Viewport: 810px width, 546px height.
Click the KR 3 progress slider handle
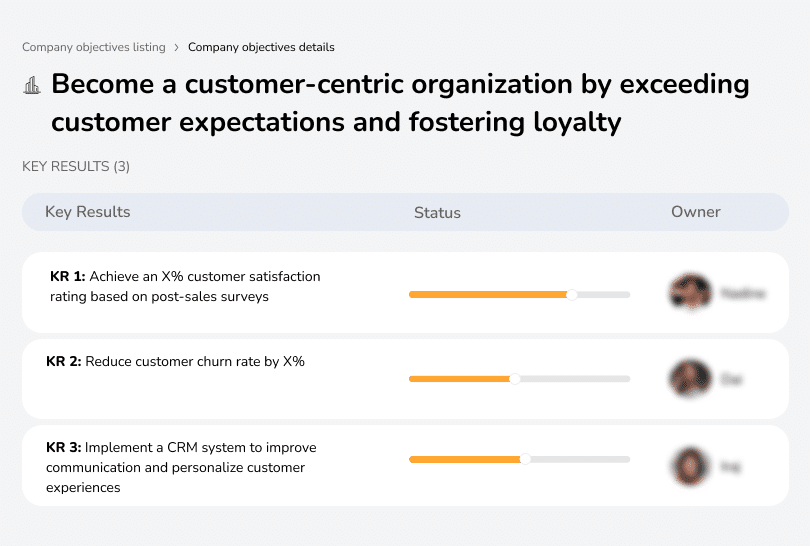tap(525, 459)
